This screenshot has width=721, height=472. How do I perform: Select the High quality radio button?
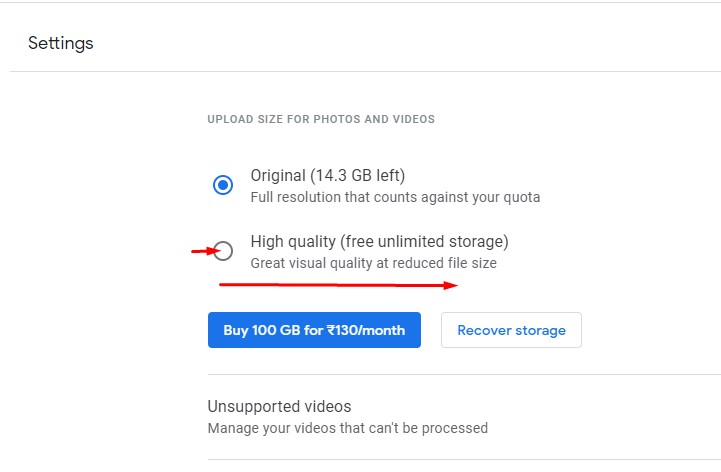pyautogui.click(x=223, y=251)
